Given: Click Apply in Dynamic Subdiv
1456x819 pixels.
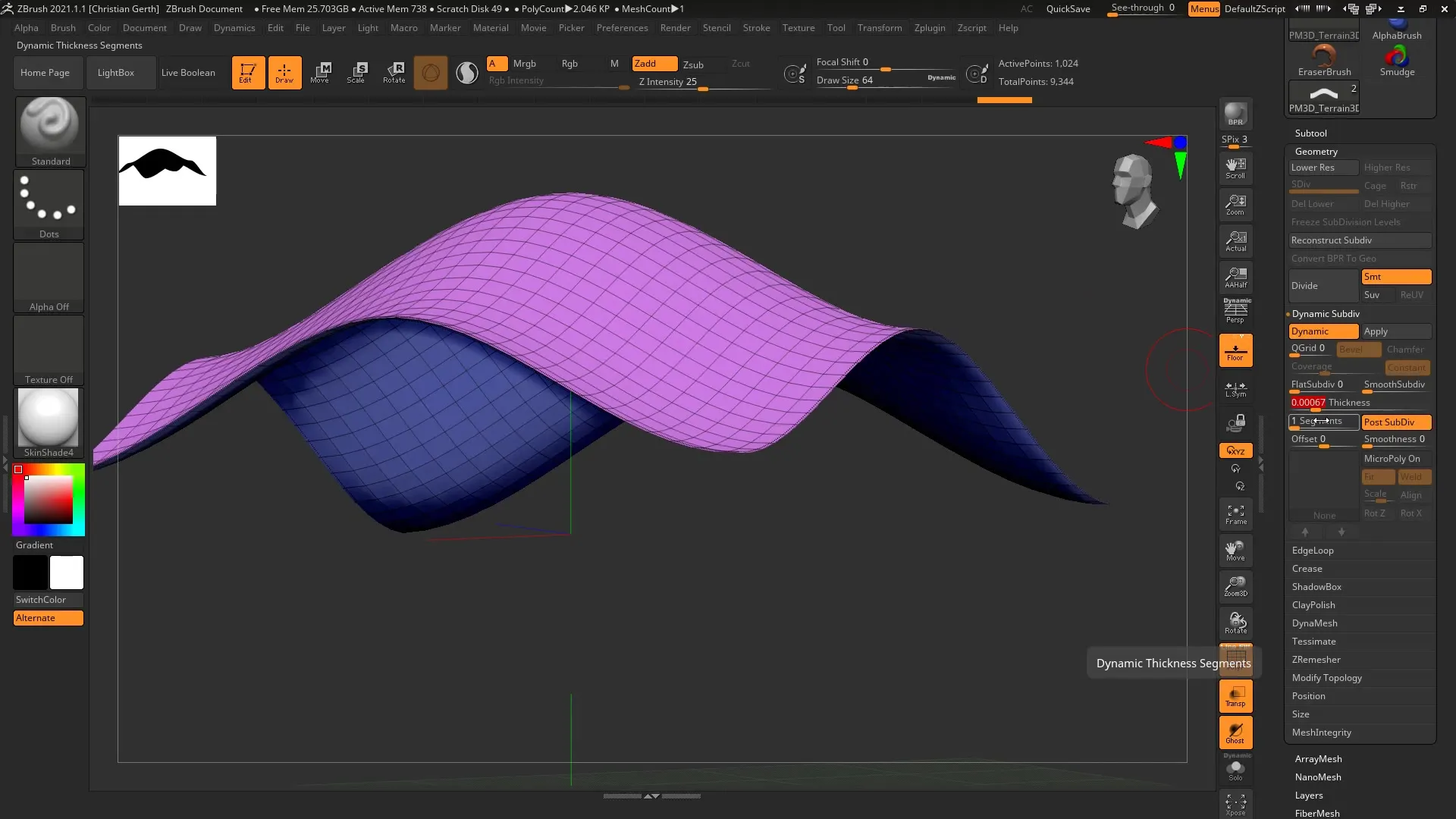Looking at the screenshot, I should click(1396, 331).
